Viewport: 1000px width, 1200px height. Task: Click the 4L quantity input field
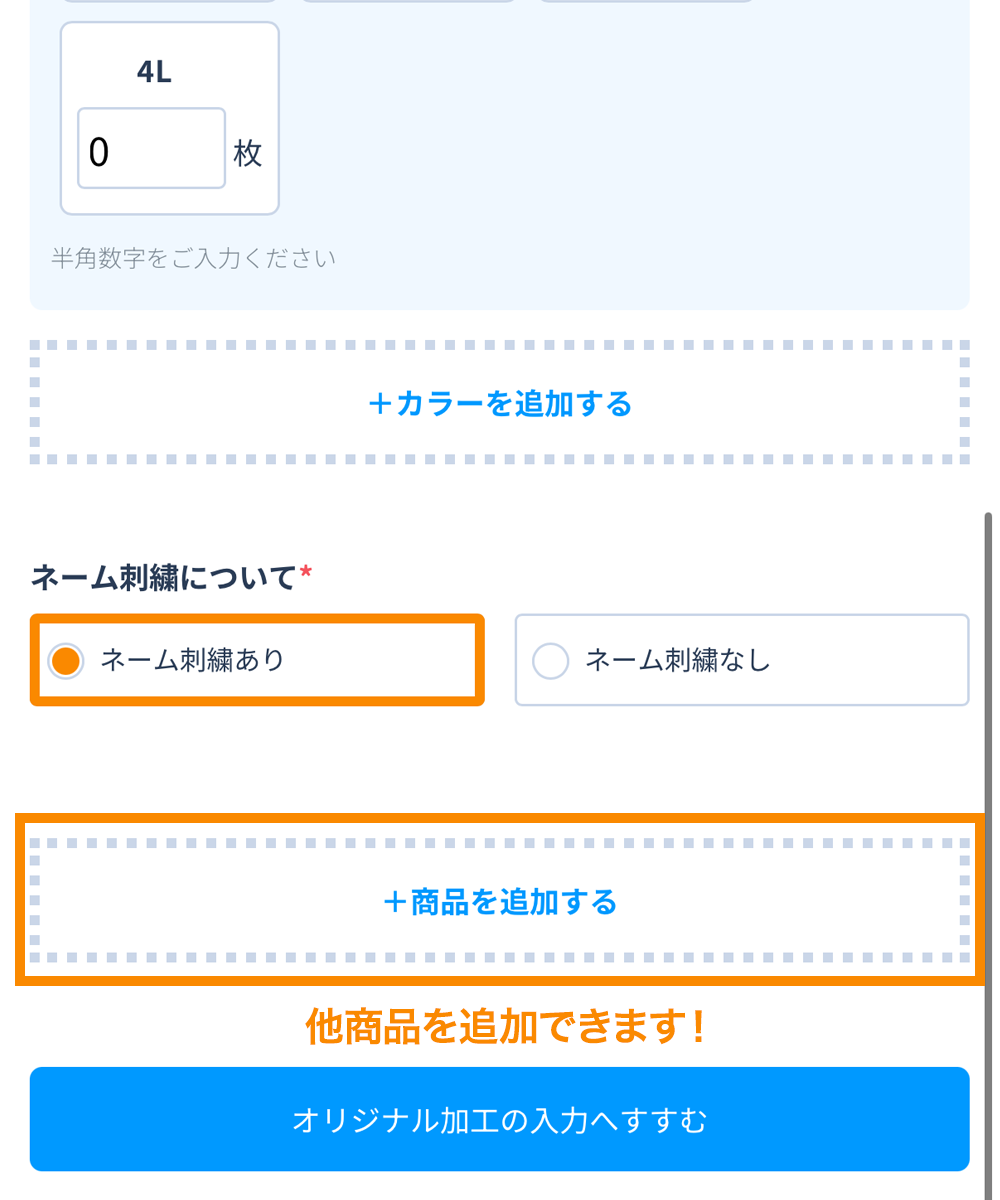coord(151,148)
